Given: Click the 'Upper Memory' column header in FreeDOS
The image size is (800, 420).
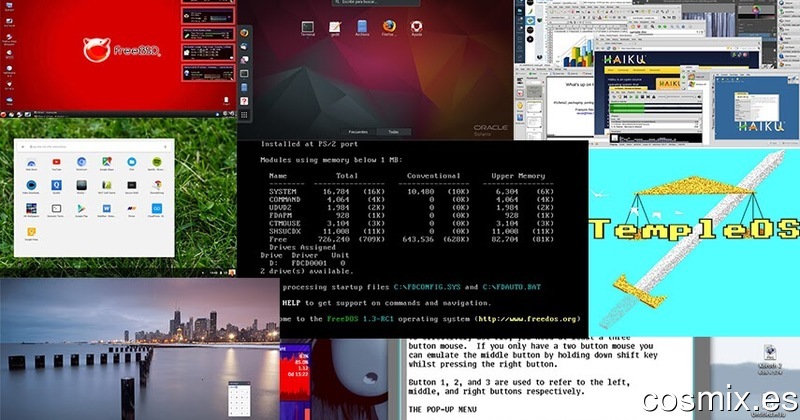Looking at the screenshot, I should click(518, 176).
